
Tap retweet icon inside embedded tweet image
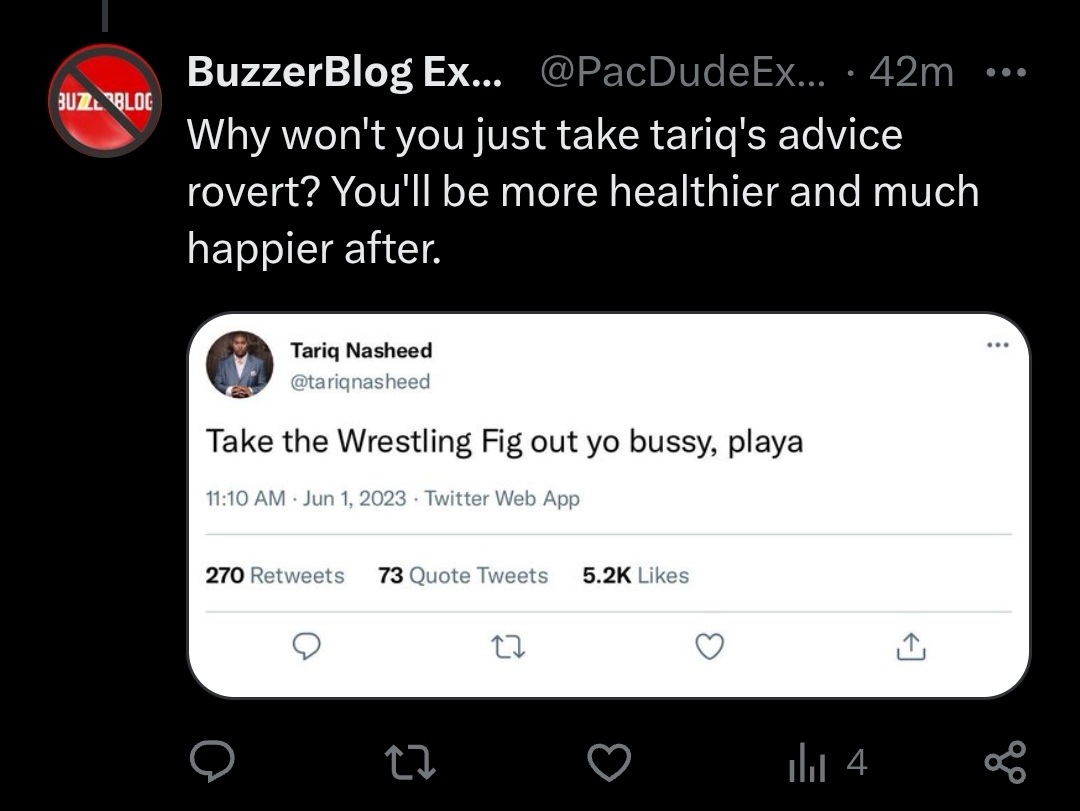click(509, 649)
